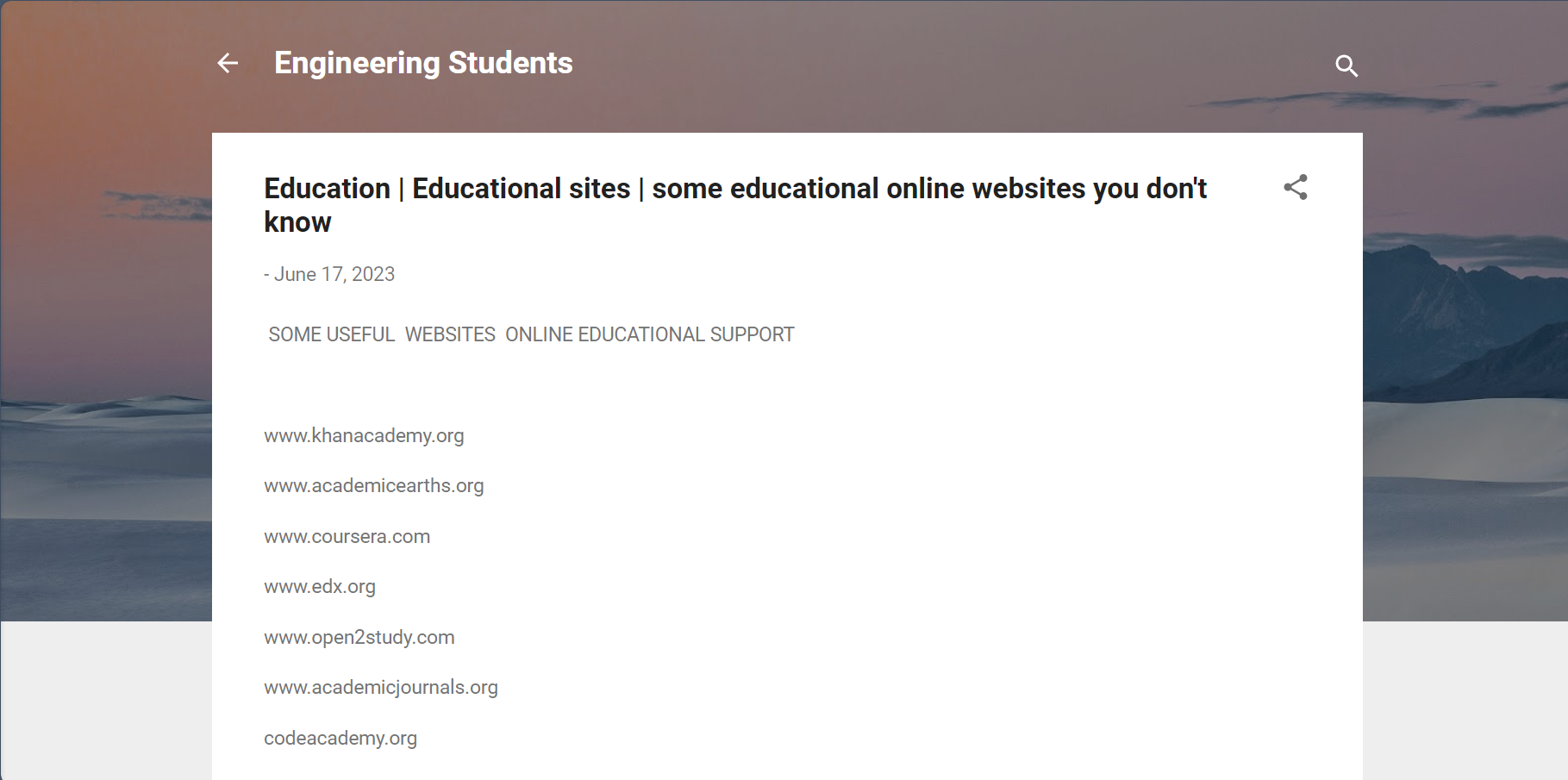Click the back arrow icon

228,63
